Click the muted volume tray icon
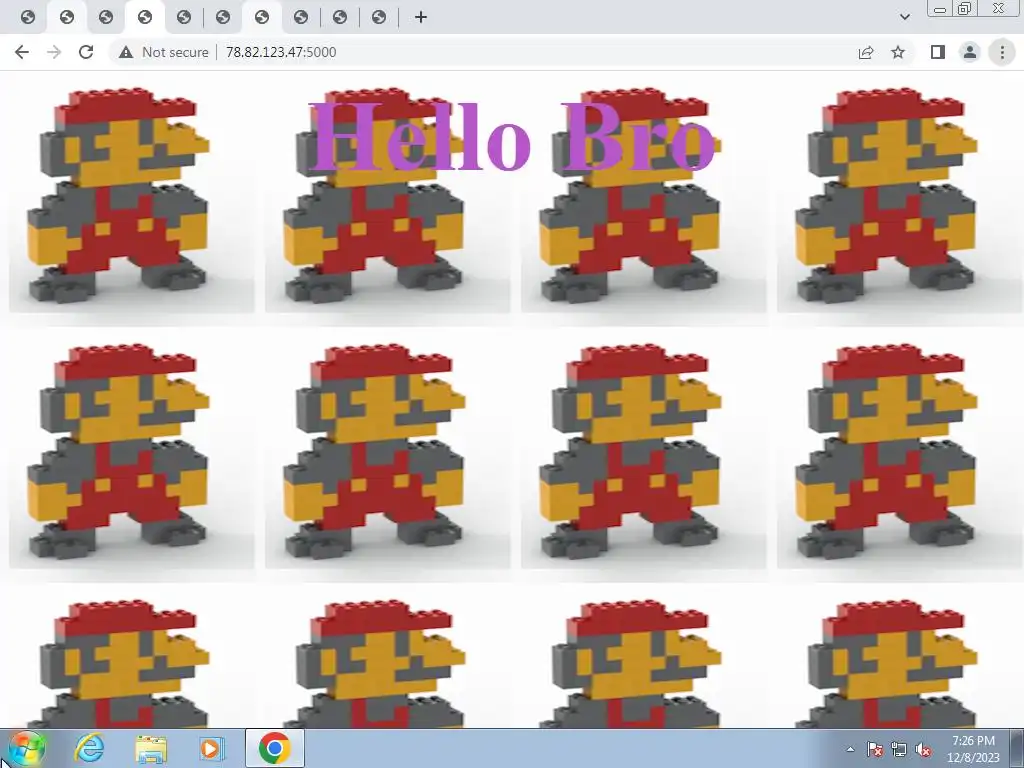The image size is (1024, 768). pos(923,749)
